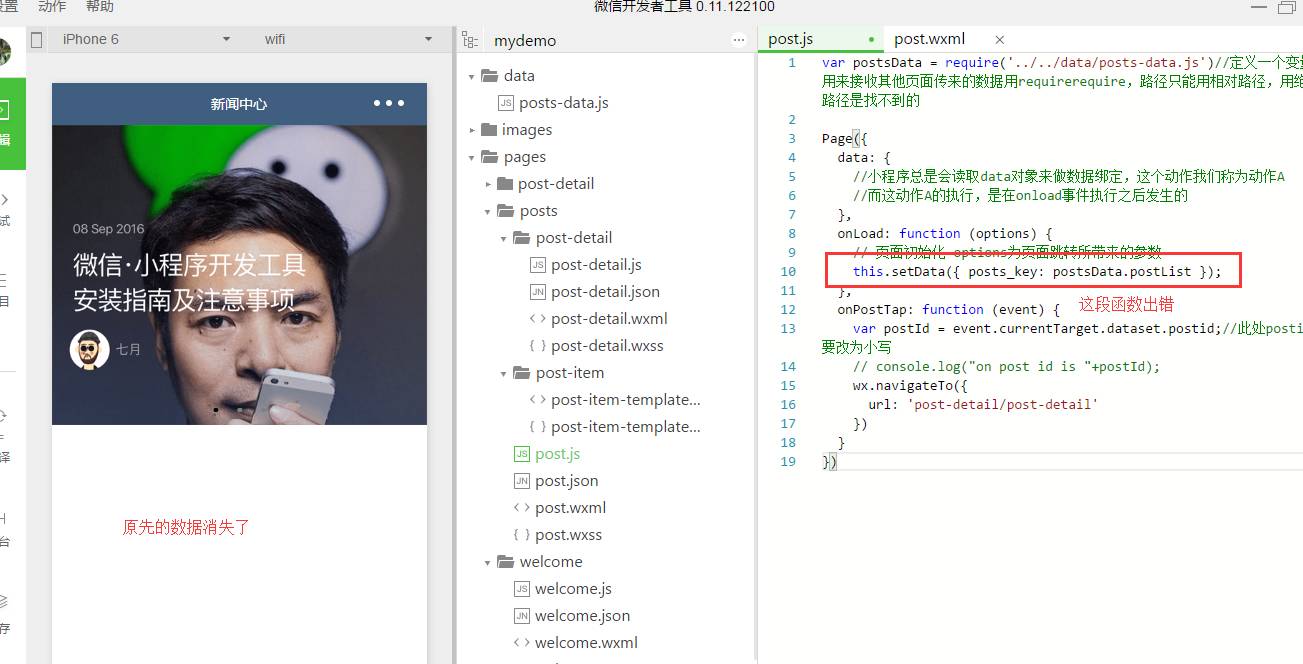The height and width of the screenshot is (664, 1303).
Task: Restore the application window via title bar button
Action: pos(1287,7)
